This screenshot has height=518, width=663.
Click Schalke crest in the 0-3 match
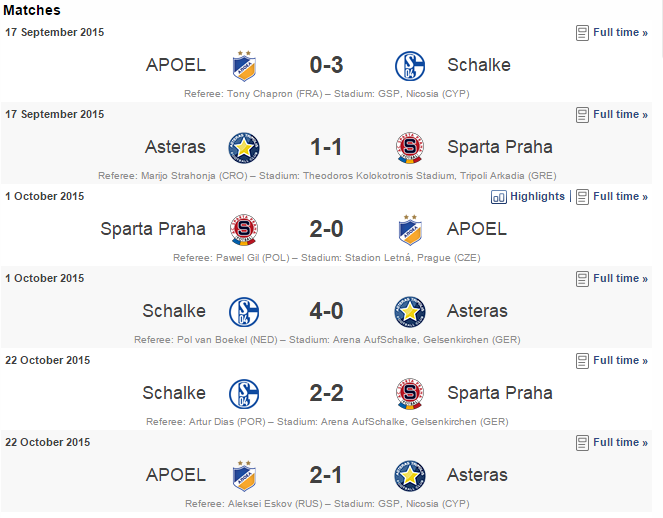[x=410, y=66]
